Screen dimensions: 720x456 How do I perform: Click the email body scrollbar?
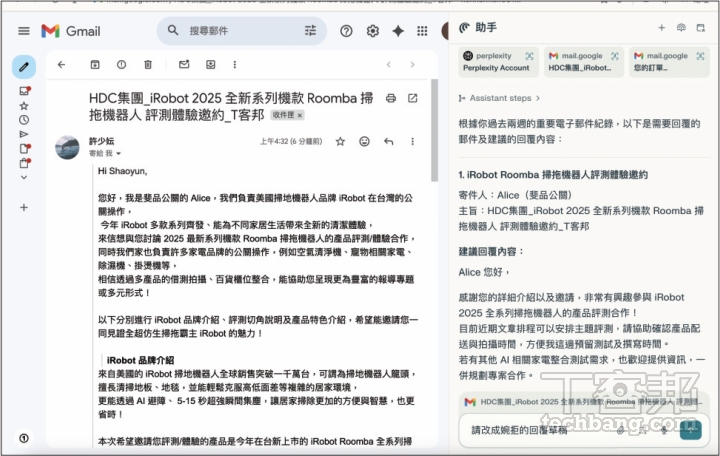tap(434, 130)
